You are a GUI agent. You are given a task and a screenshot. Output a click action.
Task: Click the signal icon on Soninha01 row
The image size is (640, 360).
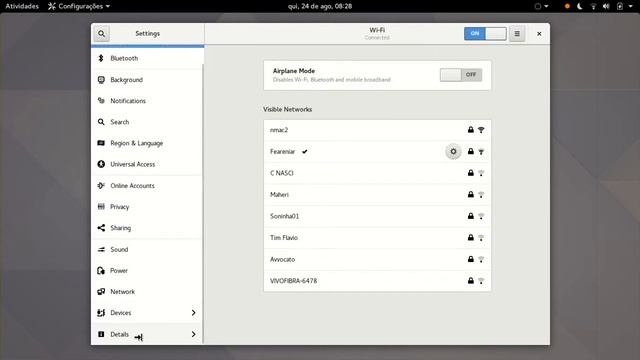click(x=481, y=216)
